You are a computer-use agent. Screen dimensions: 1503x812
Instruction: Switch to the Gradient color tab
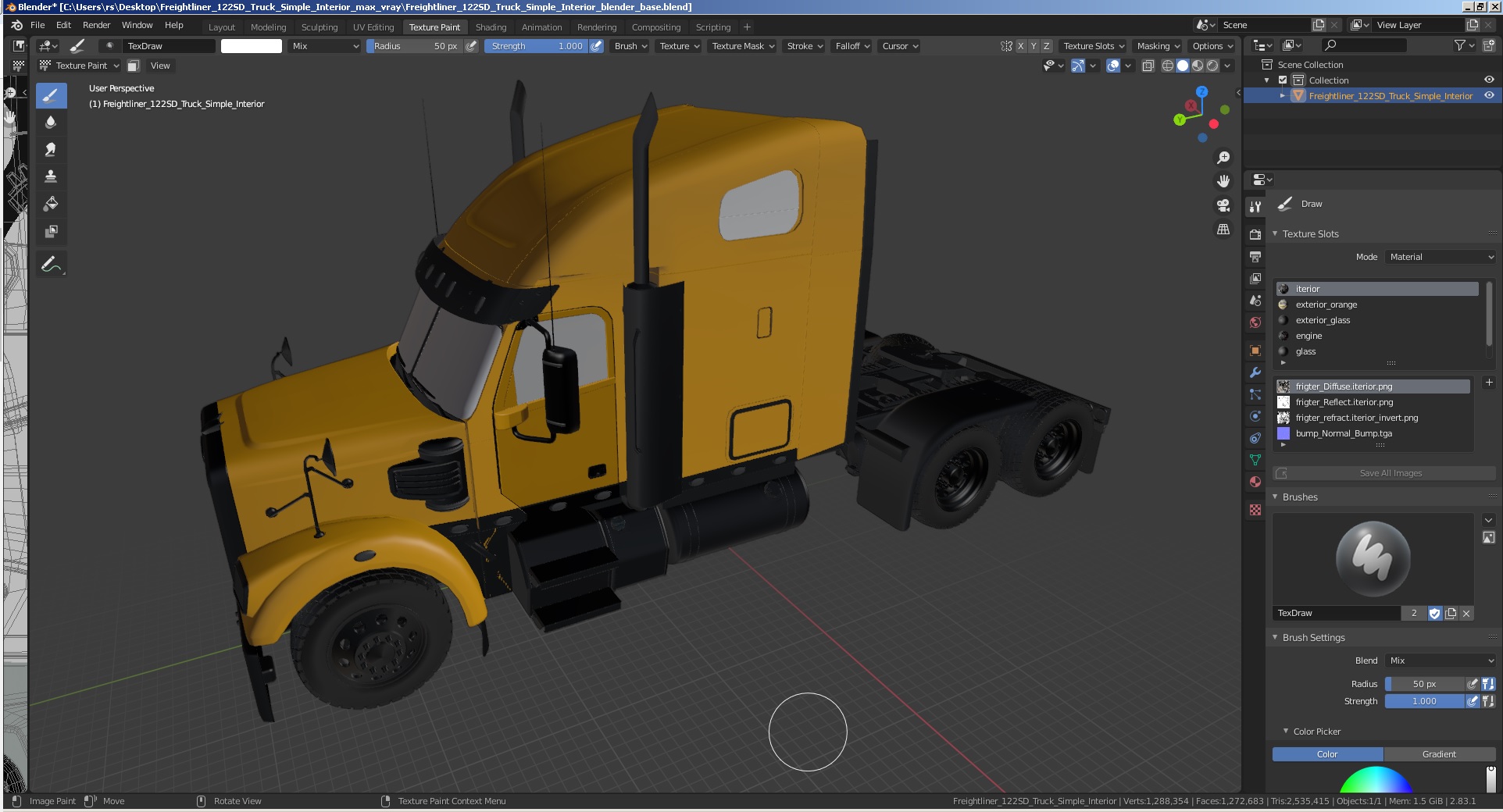pyautogui.click(x=1439, y=754)
